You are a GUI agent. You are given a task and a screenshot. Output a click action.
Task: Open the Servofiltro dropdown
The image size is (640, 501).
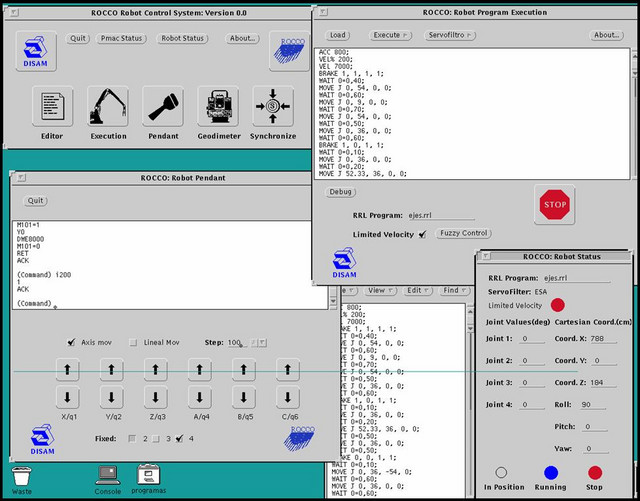click(450, 35)
